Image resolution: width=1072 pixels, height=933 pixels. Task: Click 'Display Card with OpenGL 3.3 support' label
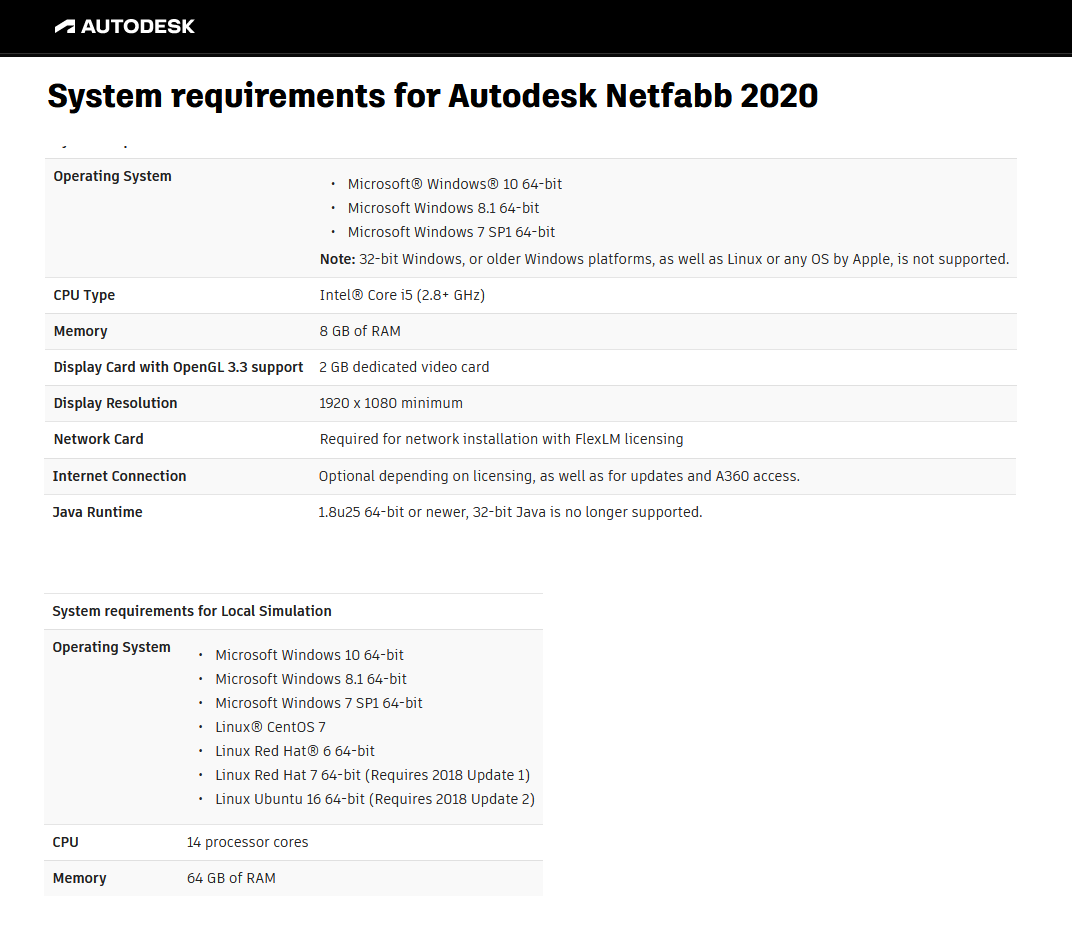(x=178, y=367)
